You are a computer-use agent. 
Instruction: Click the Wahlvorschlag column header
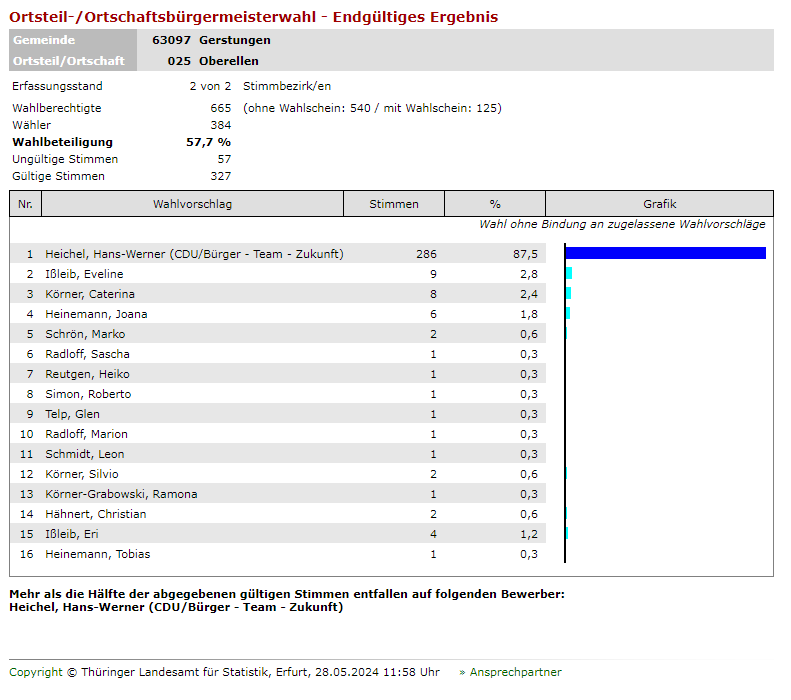(192, 204)
